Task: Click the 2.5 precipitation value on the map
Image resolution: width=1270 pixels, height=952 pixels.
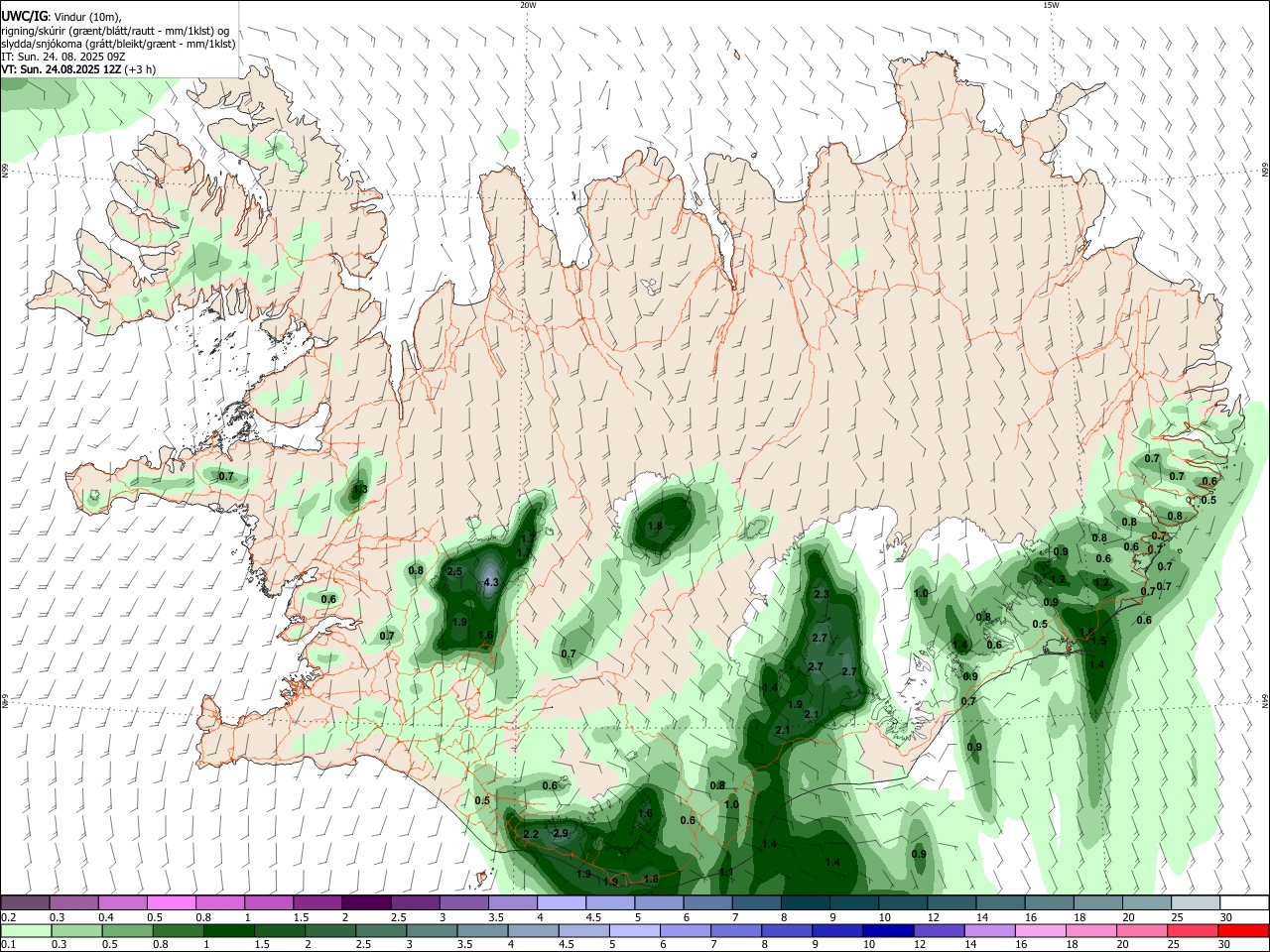Action: pyautogui.click(x=455, y=572)
